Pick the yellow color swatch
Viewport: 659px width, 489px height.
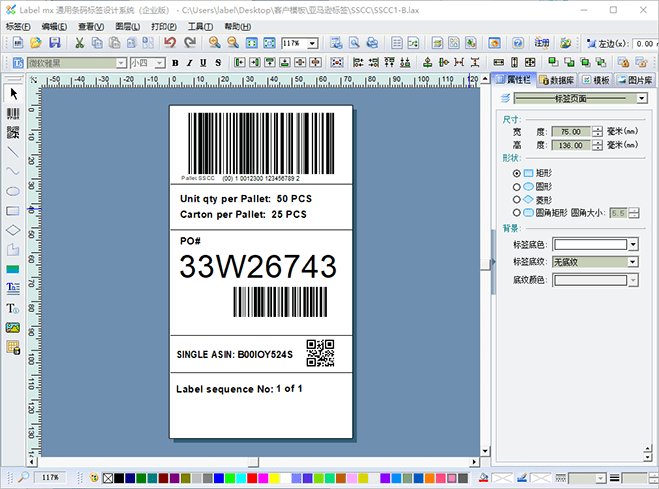(274, 478)
